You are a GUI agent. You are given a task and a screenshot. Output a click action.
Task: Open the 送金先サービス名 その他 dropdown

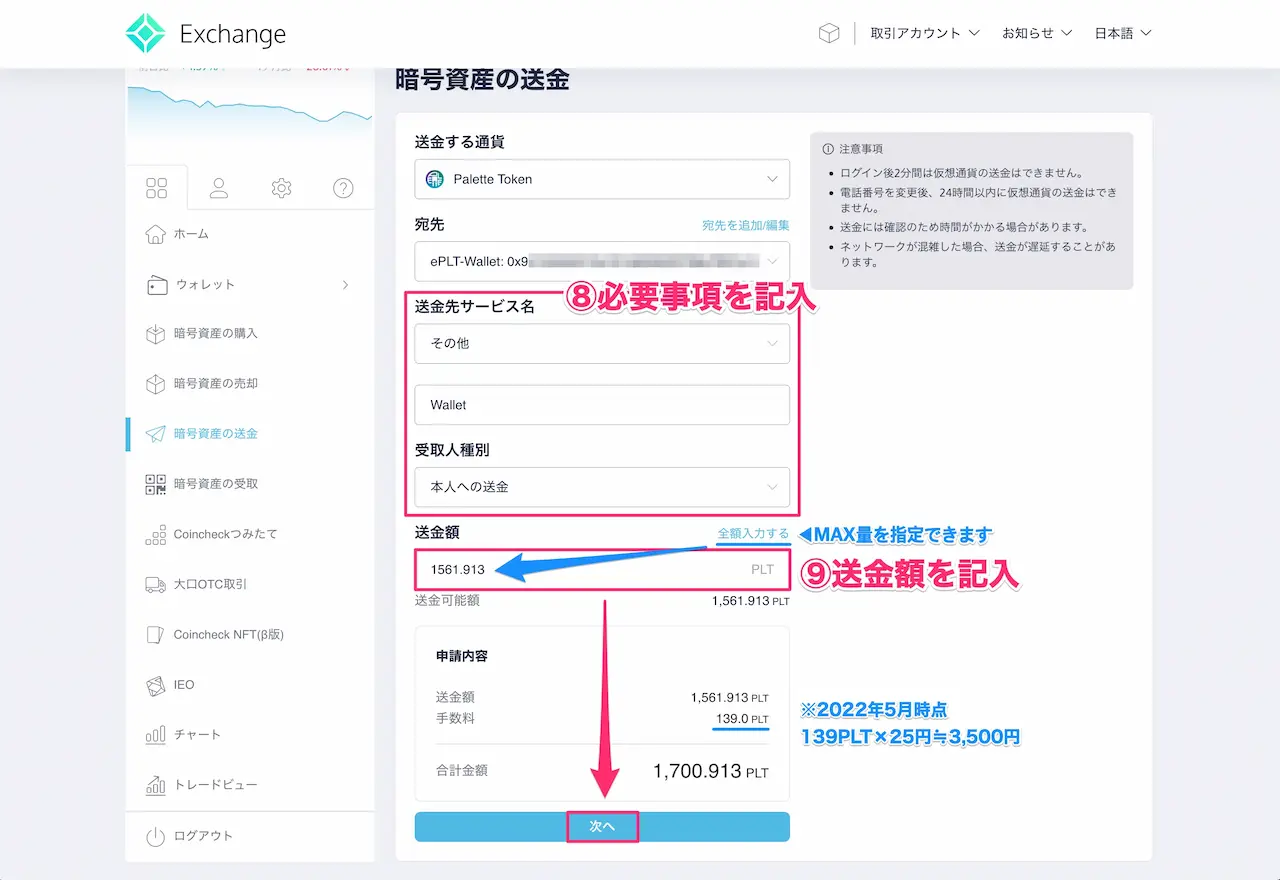602,343
